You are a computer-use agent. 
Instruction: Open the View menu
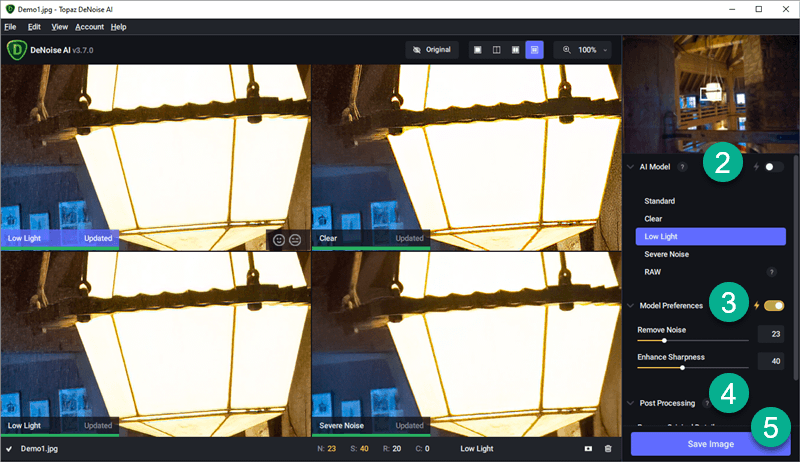tap(59, 27)
